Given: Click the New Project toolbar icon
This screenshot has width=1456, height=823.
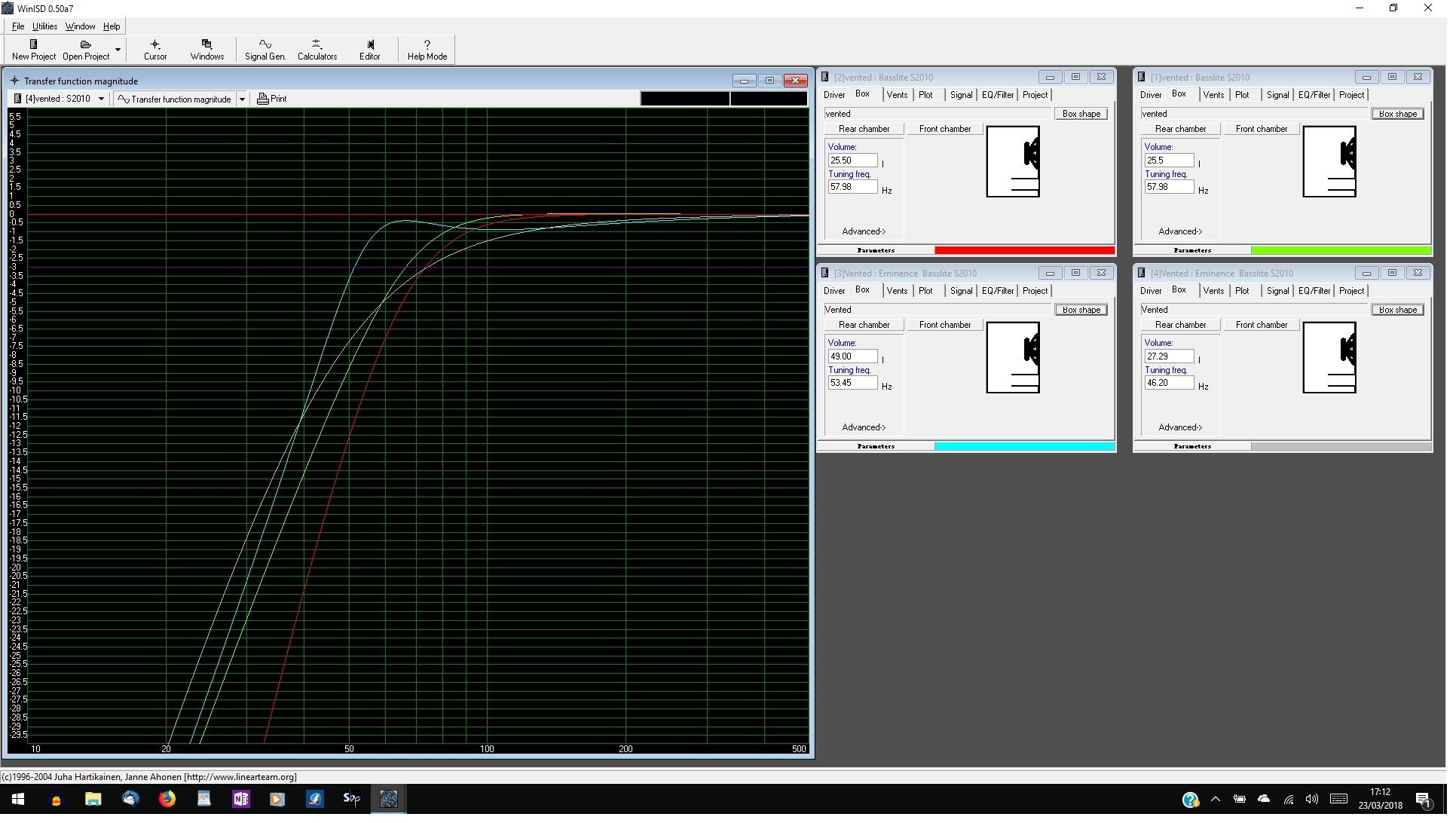Looking at the screenshot, I should click(x=34, y=50).
